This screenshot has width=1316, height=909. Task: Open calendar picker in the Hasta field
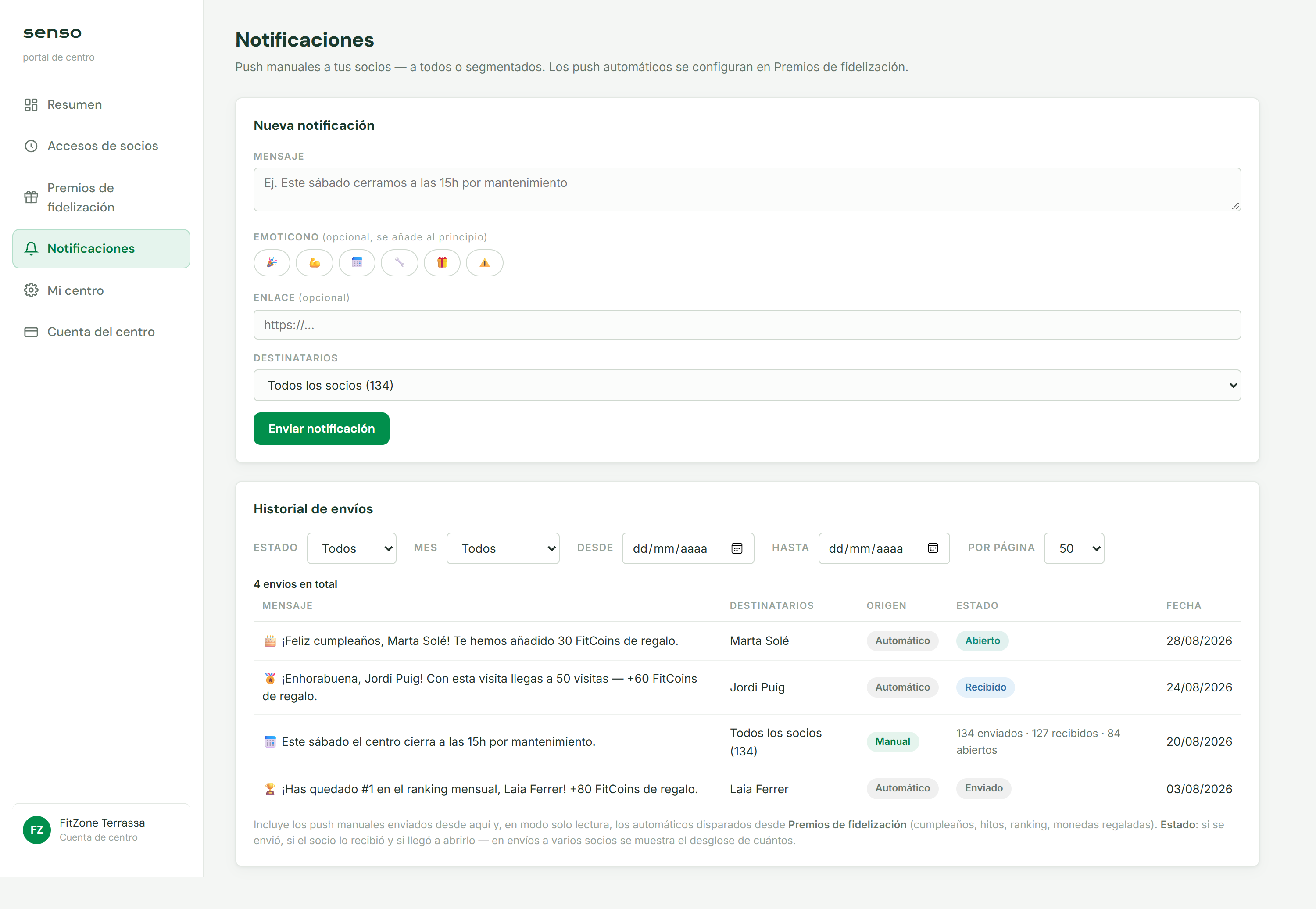pyautogui.click(x=933, y=548)
